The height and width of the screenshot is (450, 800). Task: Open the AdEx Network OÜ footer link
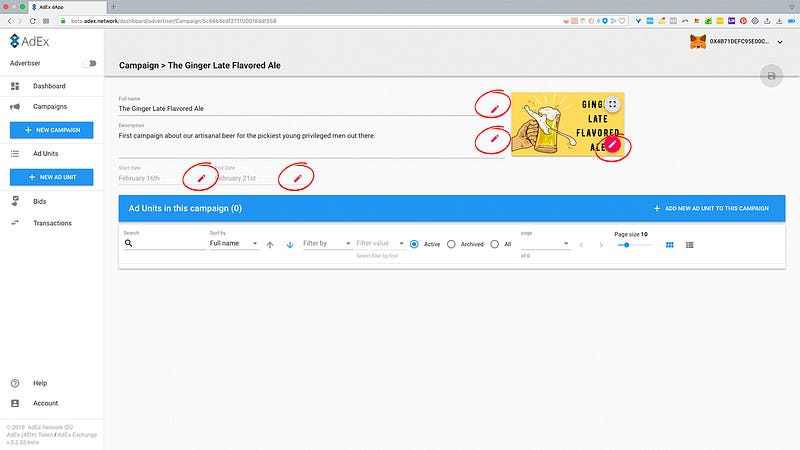click(x=50, y=428)
